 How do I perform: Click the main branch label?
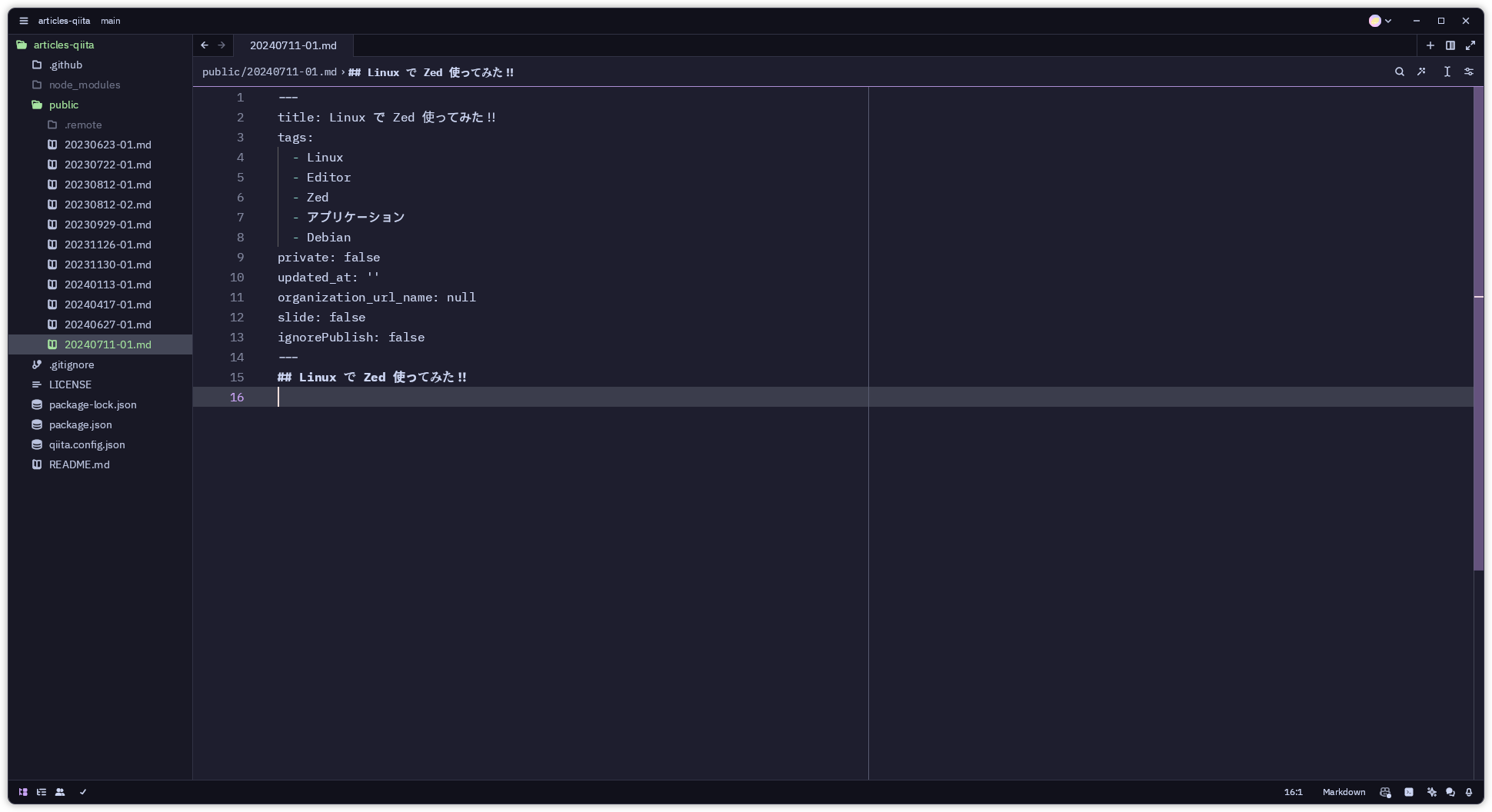pyautogui.click(x=110, y=21)
